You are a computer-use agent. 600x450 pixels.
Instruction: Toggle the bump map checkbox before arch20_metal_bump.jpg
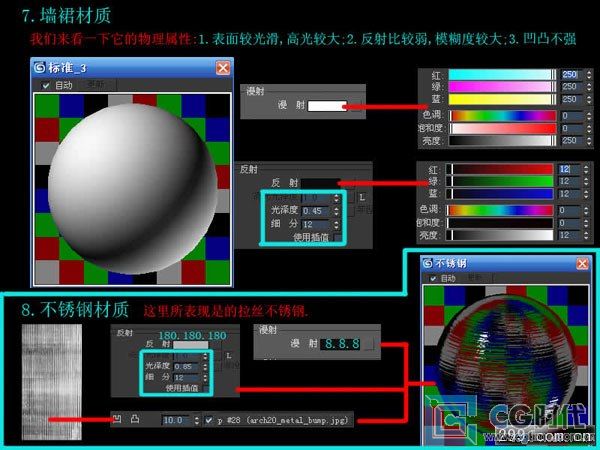point(209,420)
